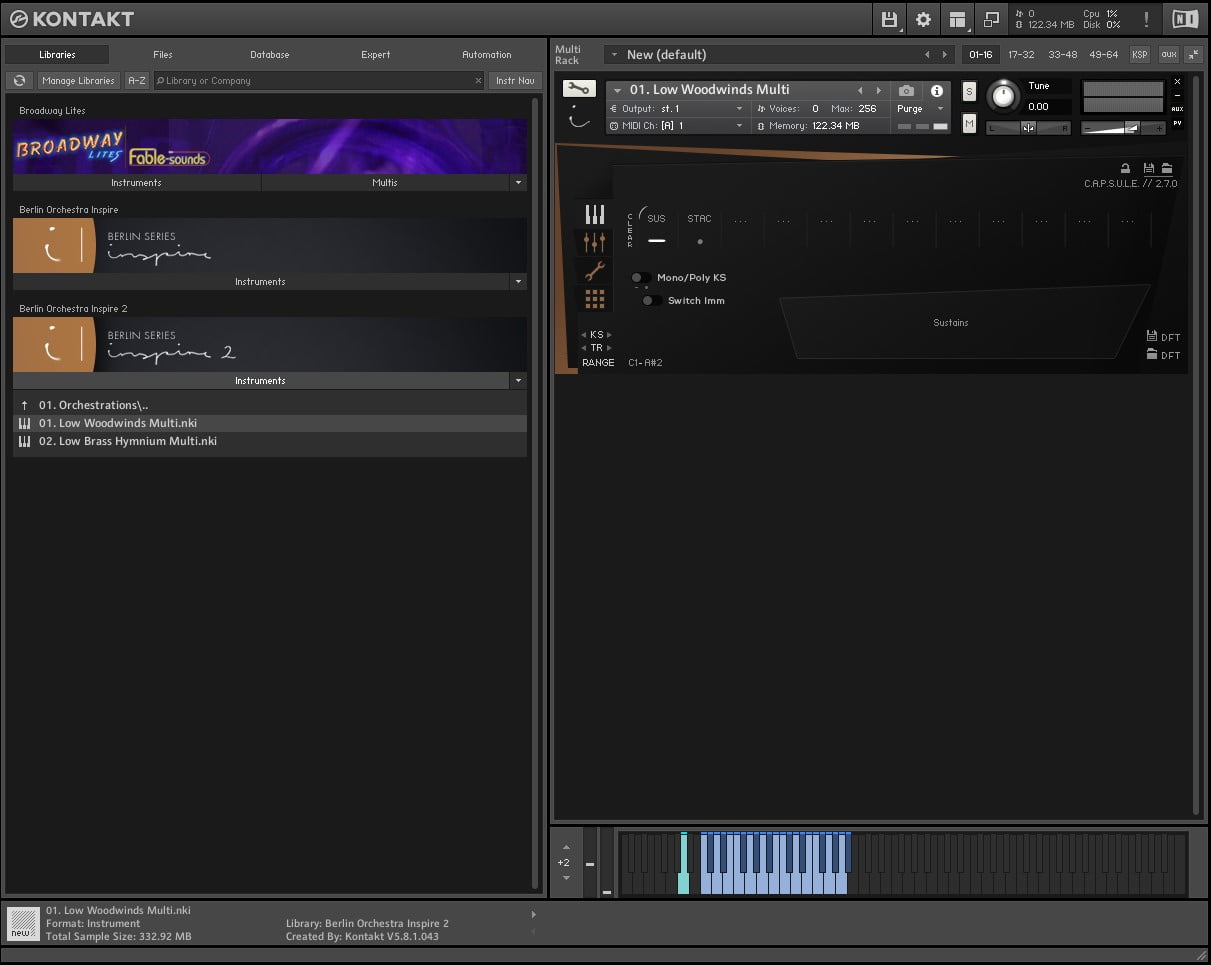Sort libraries with the A-Z button

tap(137, 81)
